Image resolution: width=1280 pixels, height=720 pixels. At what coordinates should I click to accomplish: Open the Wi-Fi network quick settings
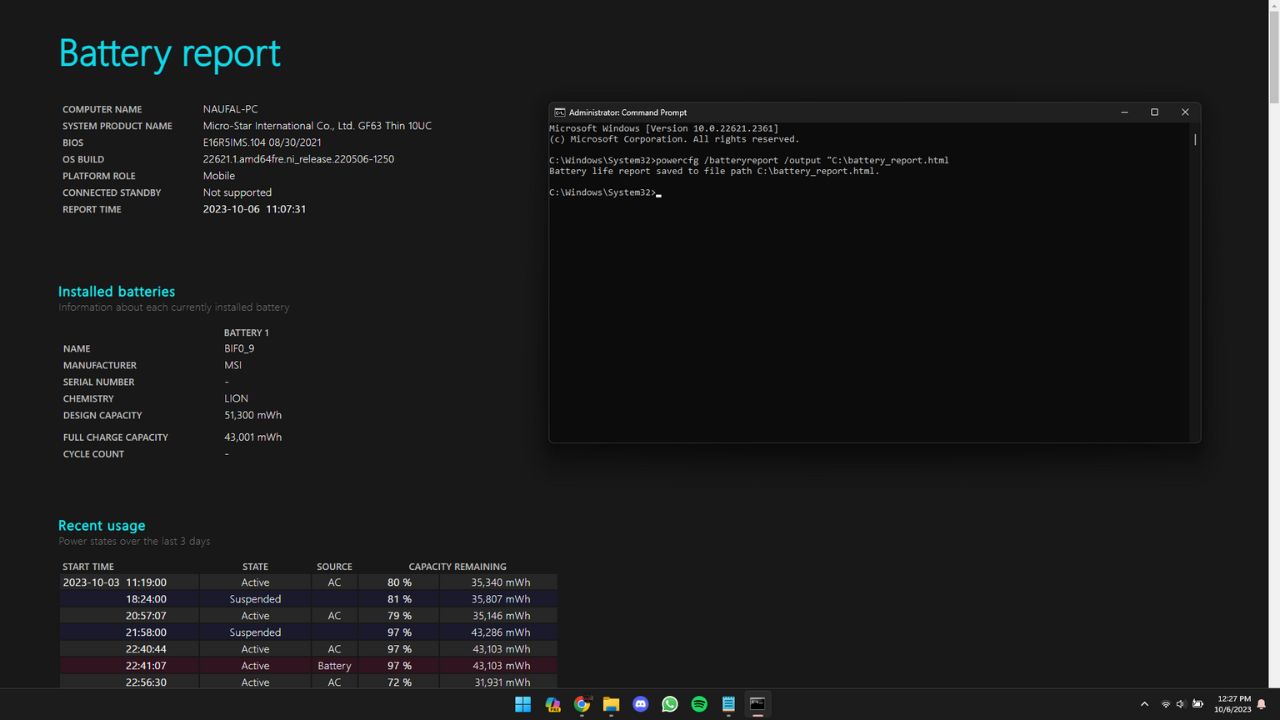click(1165, 704)
